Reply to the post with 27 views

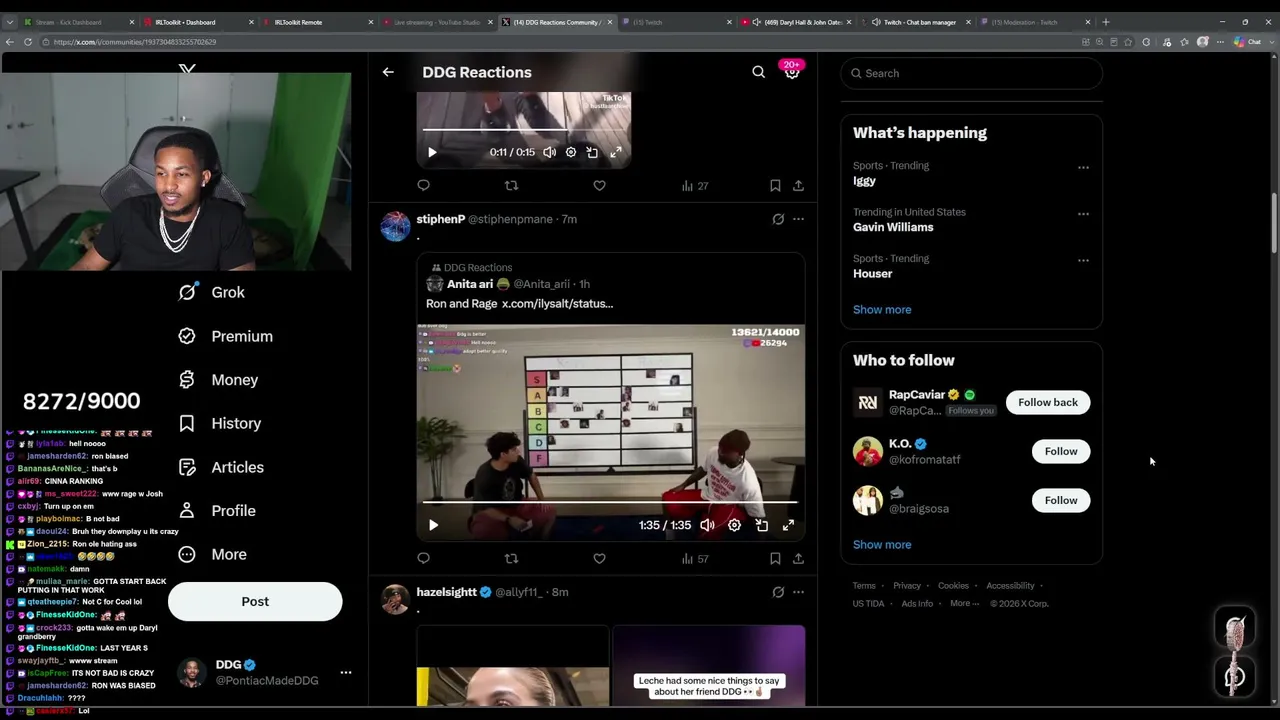point(423,185)
